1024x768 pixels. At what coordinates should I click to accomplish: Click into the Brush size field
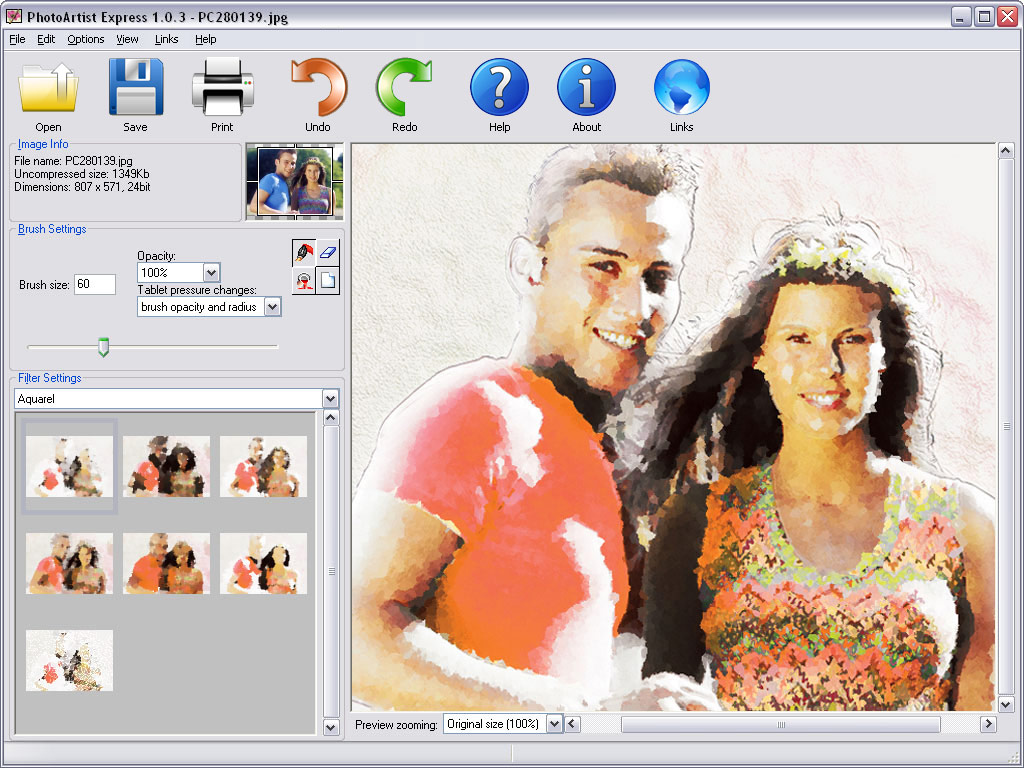click(95, 284)
